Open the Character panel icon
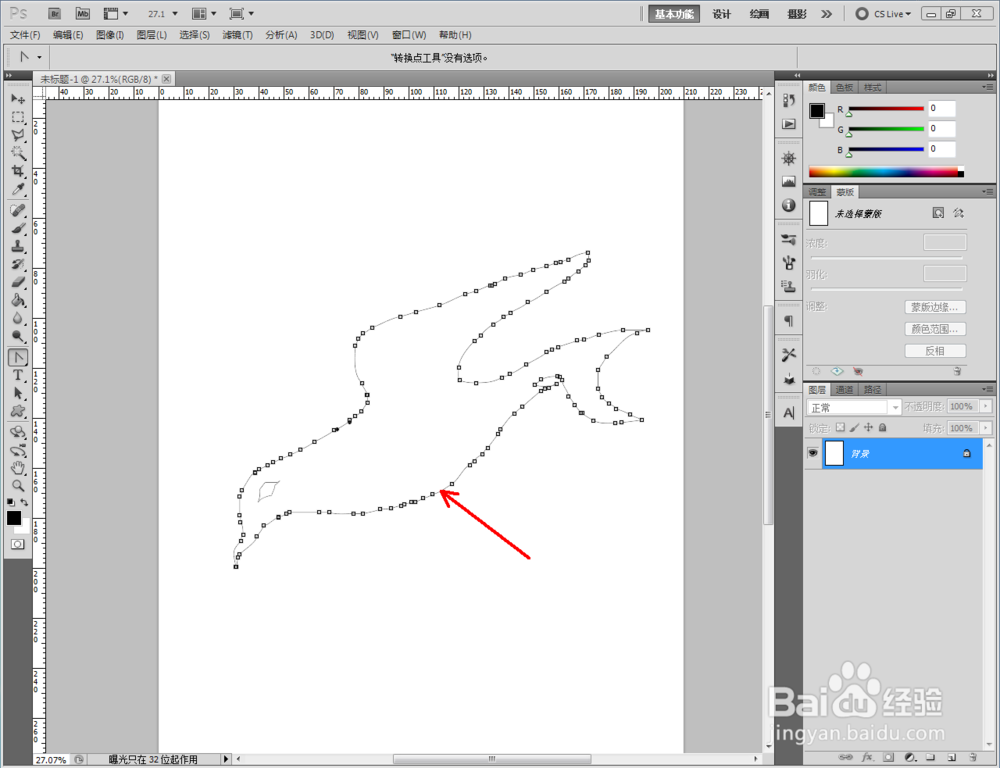The width and height of the screenshot is (1000, 768). click(x=789, y=413)
